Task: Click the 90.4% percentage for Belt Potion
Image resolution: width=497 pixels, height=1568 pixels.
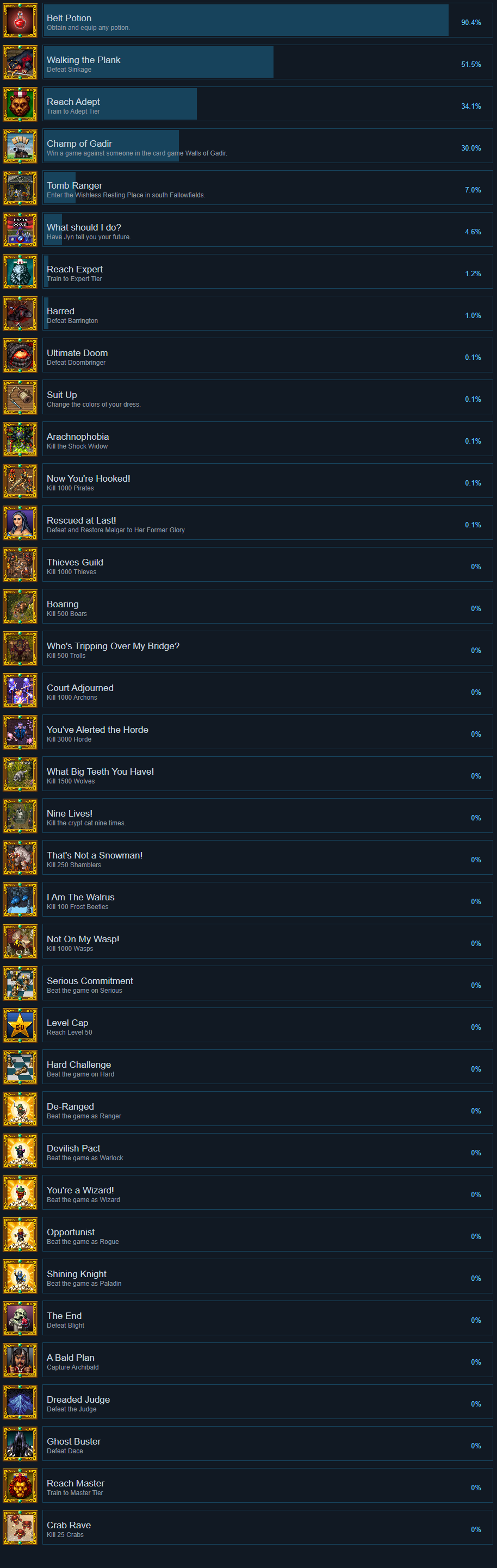Action: 471,22
